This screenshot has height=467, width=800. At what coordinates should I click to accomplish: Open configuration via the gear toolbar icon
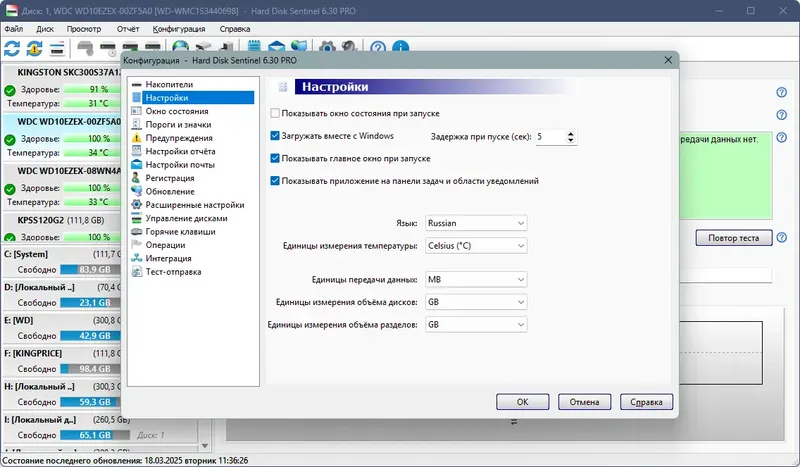pyautogui.click(x=327, y=47)
